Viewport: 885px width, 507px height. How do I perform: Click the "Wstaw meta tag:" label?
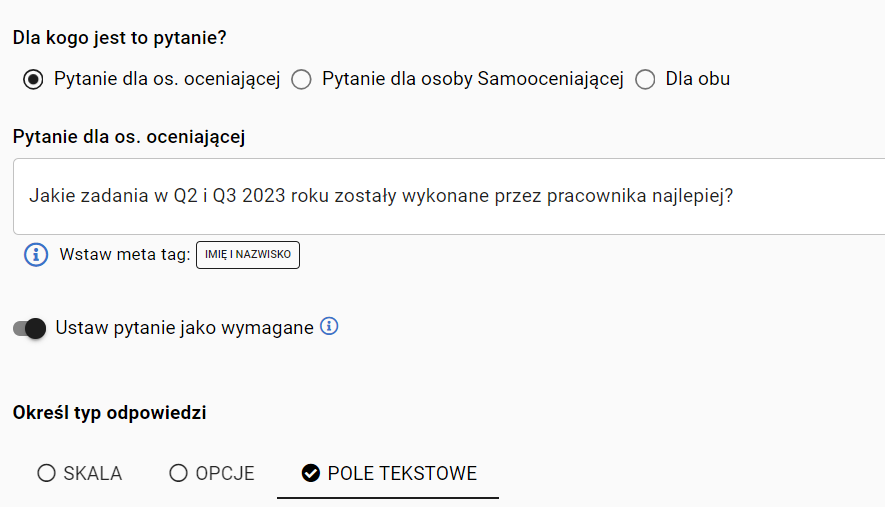point(125,255)
